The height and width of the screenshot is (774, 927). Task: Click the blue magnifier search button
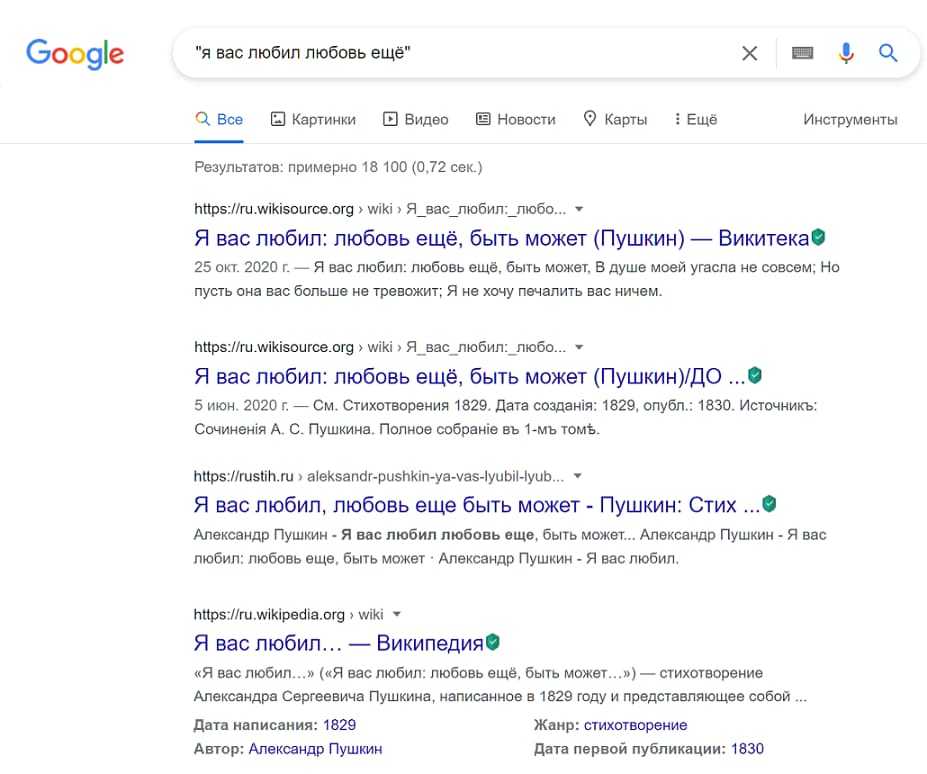(888, 53)
